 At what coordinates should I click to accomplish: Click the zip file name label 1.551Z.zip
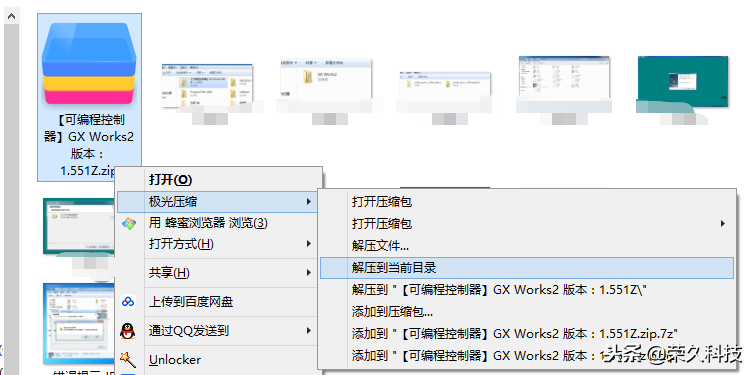[x=88, y=171]
